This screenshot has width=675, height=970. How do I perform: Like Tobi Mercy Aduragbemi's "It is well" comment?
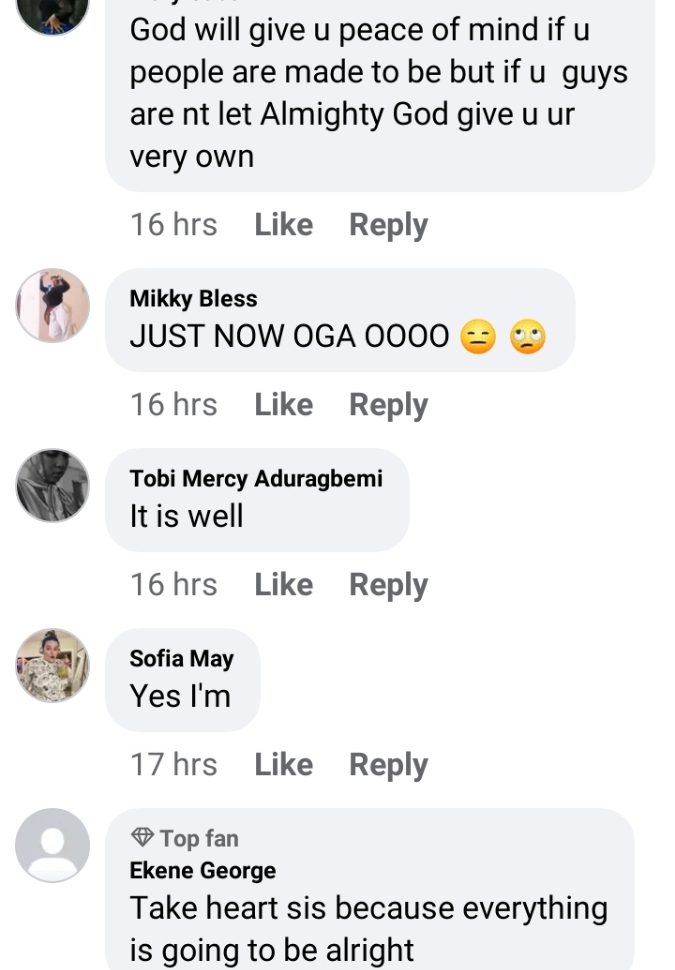tap(283, 585)
